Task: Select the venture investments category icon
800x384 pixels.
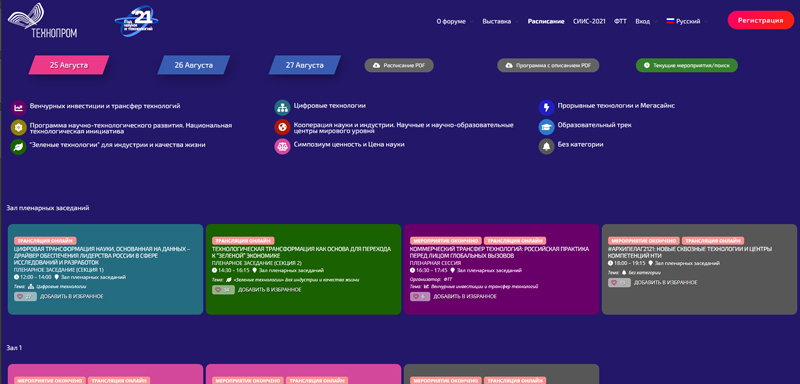Action: (18, 108)
